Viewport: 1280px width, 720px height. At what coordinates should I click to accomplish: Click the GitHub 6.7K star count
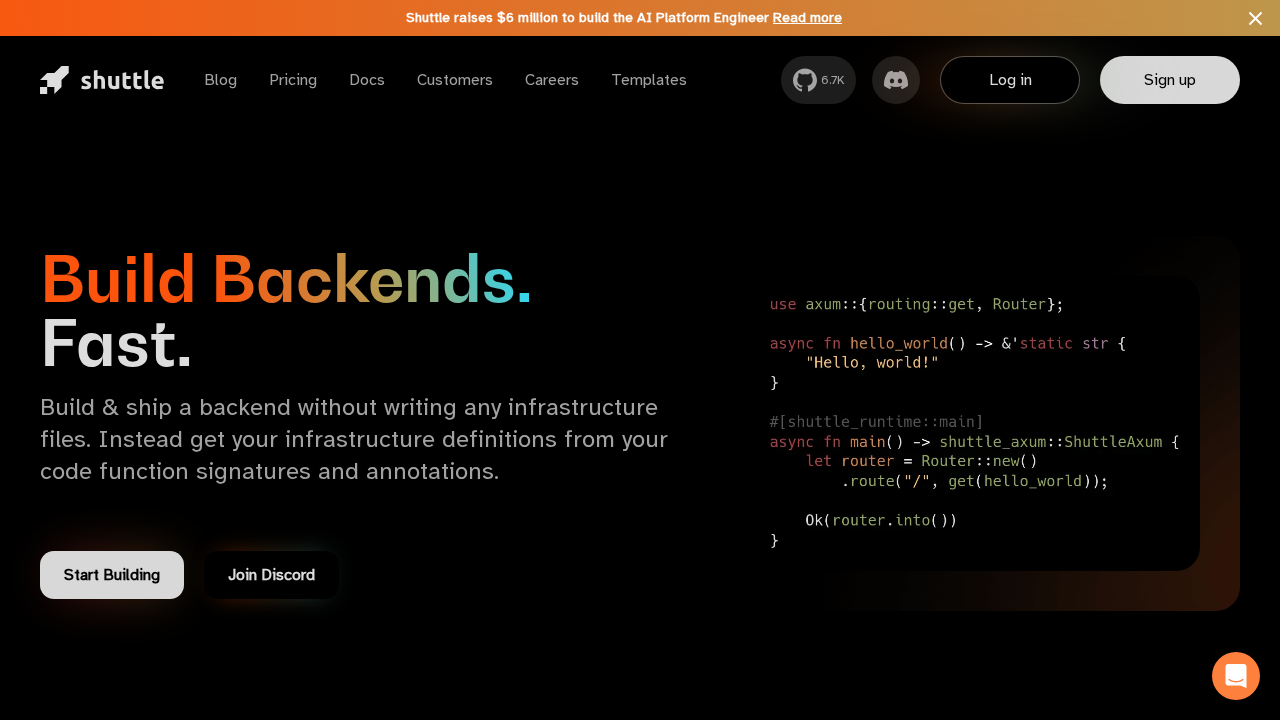point(833,80)
